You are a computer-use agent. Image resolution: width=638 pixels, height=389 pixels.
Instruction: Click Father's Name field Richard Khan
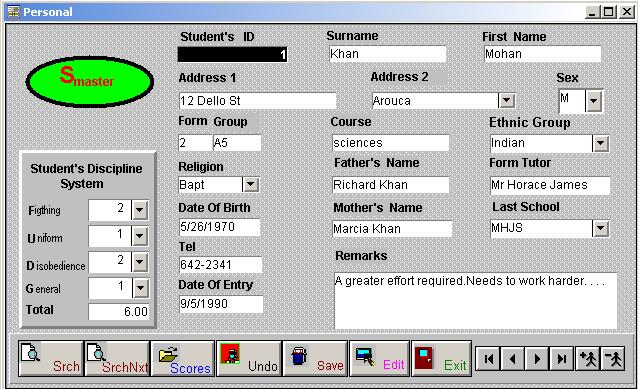391,185
